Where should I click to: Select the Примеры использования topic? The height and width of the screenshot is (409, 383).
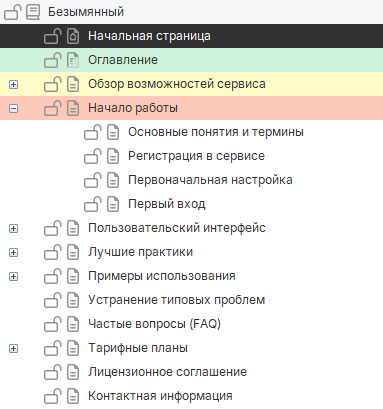(x=162, y=276)
